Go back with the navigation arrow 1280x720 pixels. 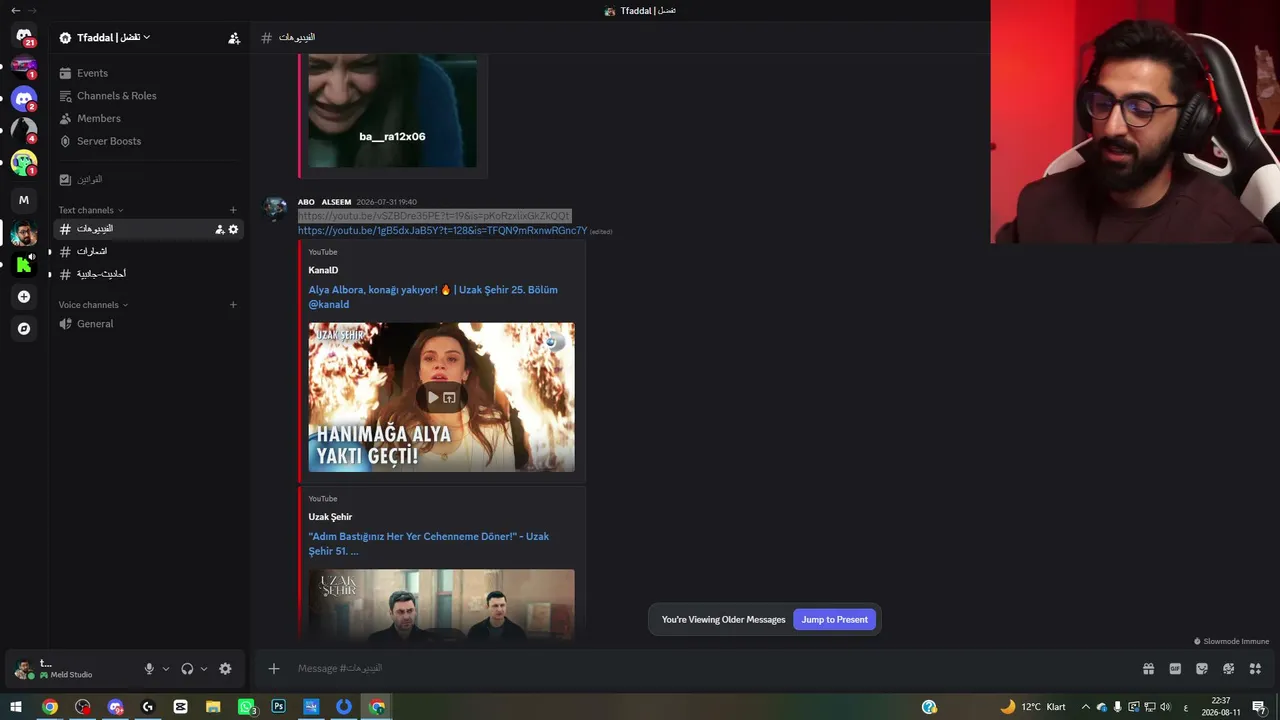(x=15, y=10)
